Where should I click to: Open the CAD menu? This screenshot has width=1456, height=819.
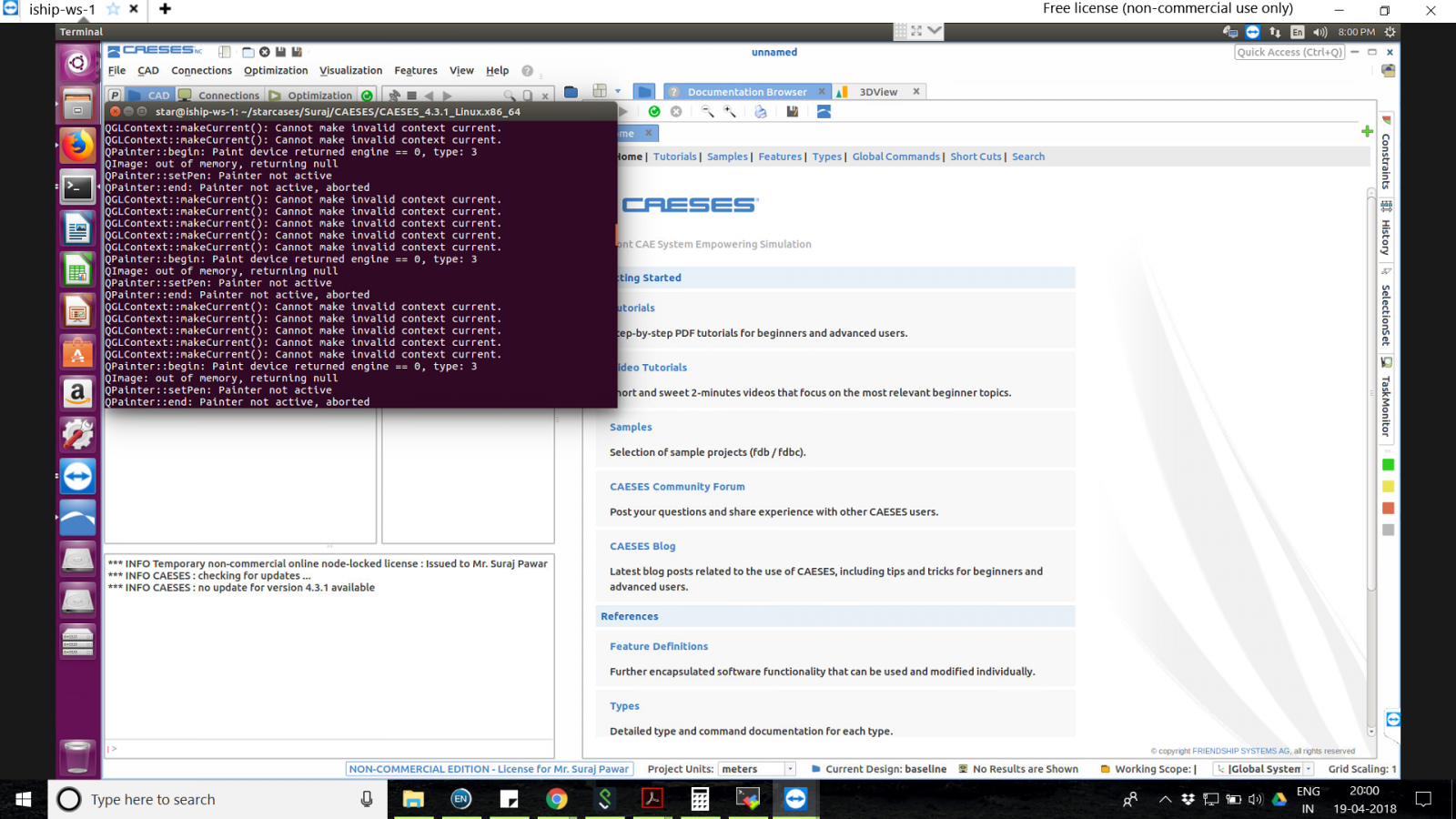pyautogui.click(x=147, y=71)
